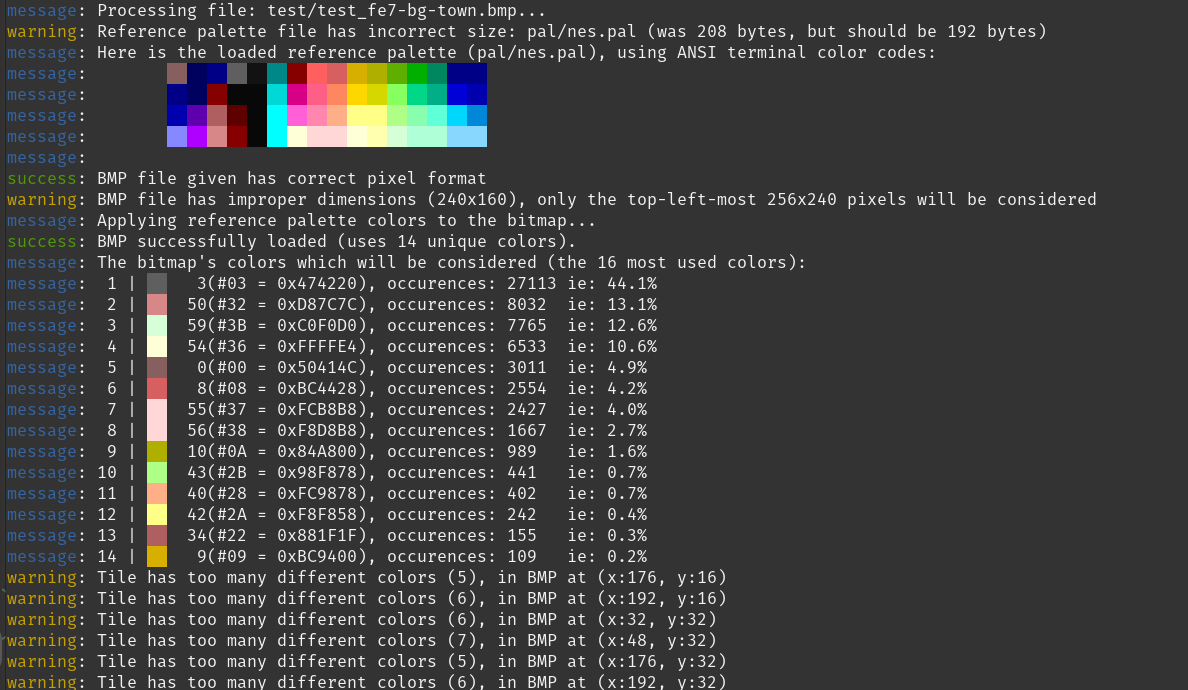Pick the cream swatch next to 0xFFFFE4
This screenshot has width=1188, height=690.
157,347
